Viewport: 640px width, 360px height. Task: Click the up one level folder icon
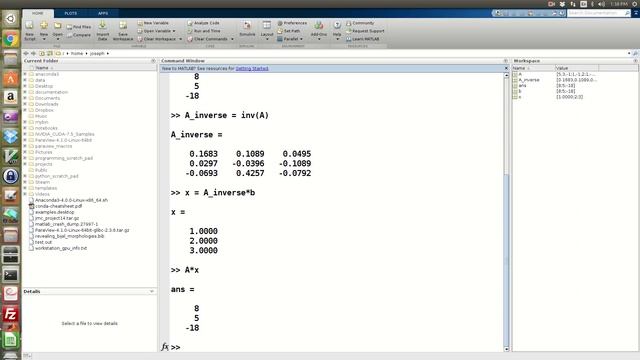42,53
